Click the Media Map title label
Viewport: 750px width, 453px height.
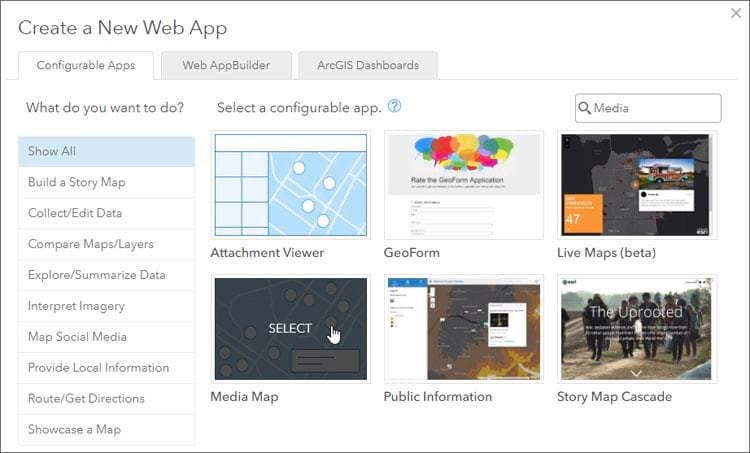tap(244, 397)
